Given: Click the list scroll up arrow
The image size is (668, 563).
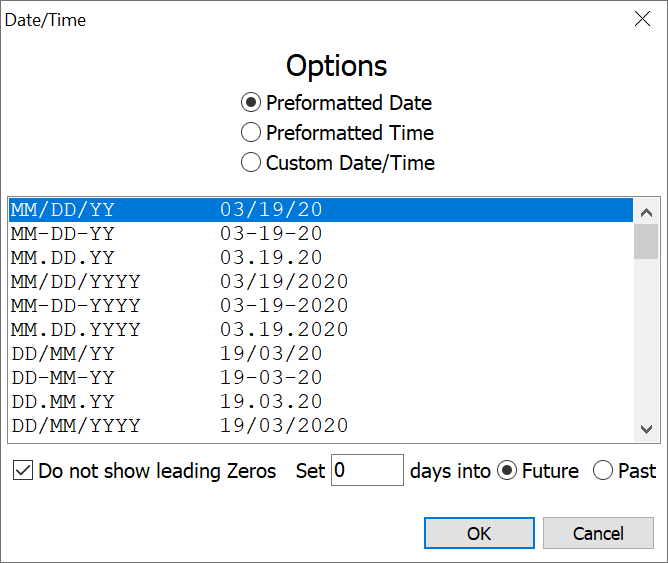Looking at the screenshot, I should click(x=646, y=212).
